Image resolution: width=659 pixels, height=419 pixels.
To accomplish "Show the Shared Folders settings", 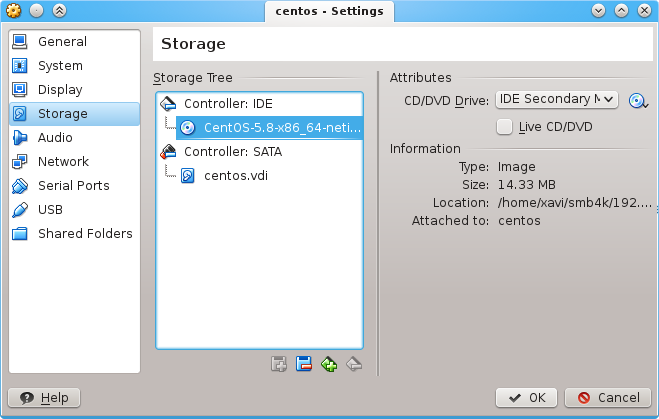I will 74,233.
